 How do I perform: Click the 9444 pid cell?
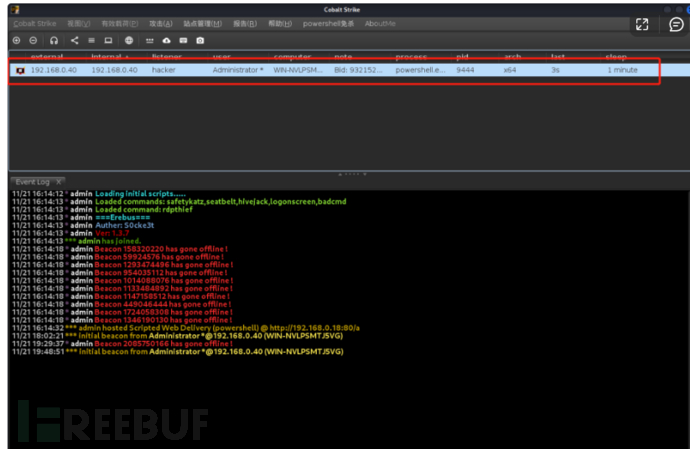point(465,70)
